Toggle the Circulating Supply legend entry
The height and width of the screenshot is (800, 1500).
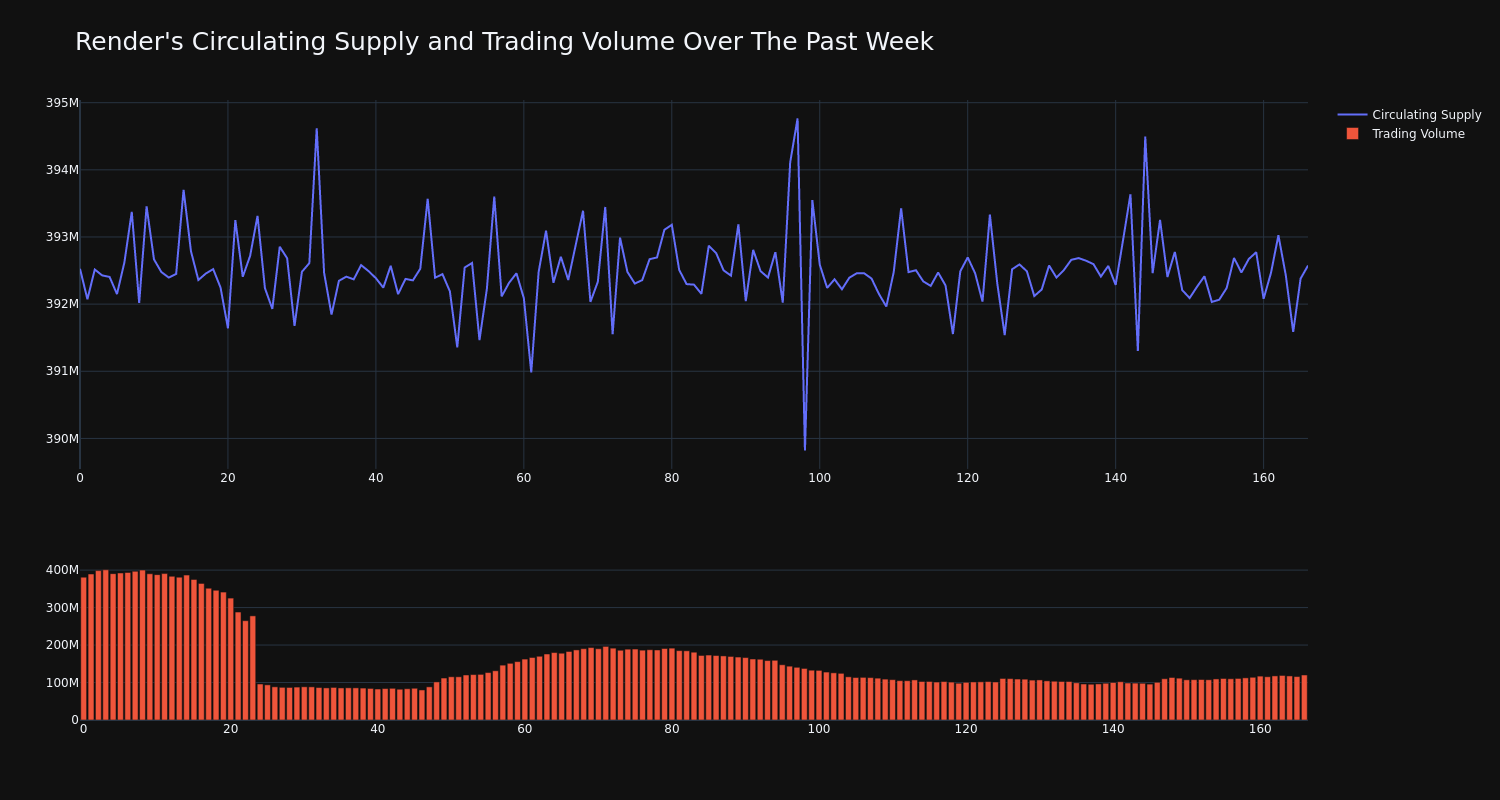click(1409, 115)
